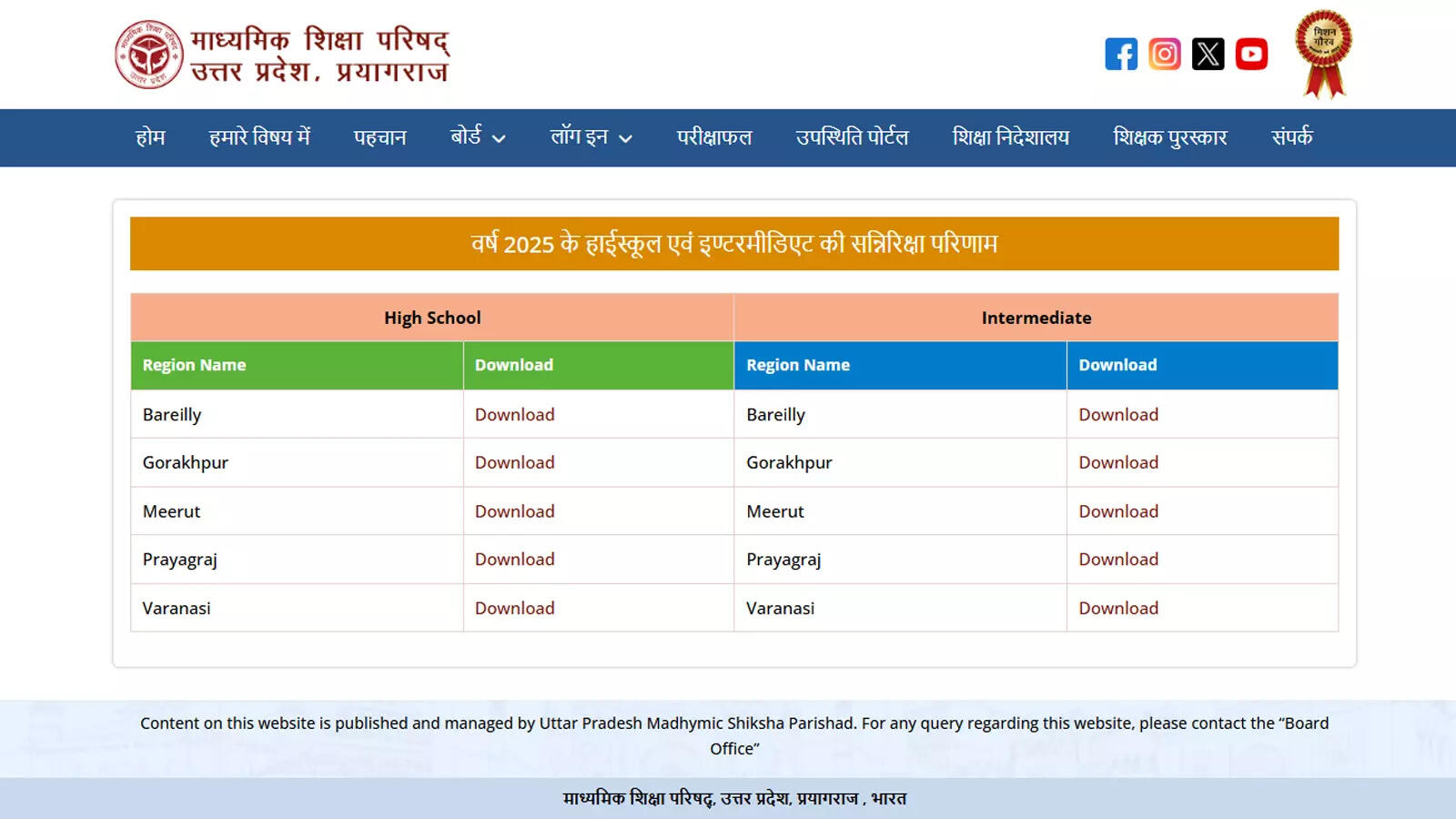The image size is (1456, 819).
Task: Open संपर्क menu item
Action: tap(1292, 137)
